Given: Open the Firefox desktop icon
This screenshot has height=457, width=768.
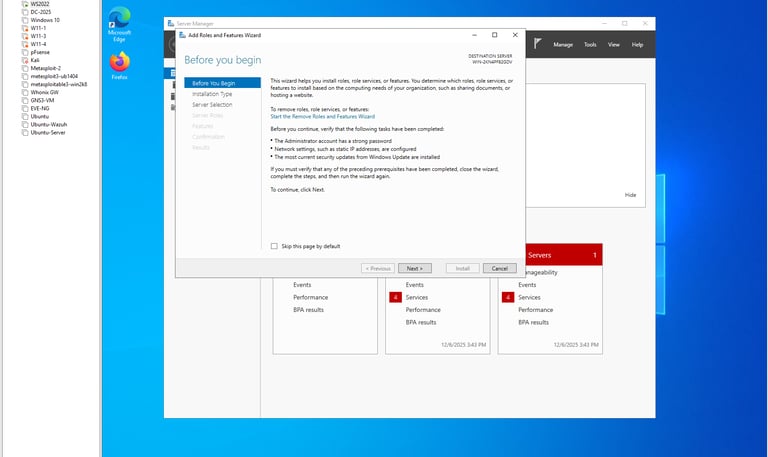Looking at the screenshot, I should 120,66.
